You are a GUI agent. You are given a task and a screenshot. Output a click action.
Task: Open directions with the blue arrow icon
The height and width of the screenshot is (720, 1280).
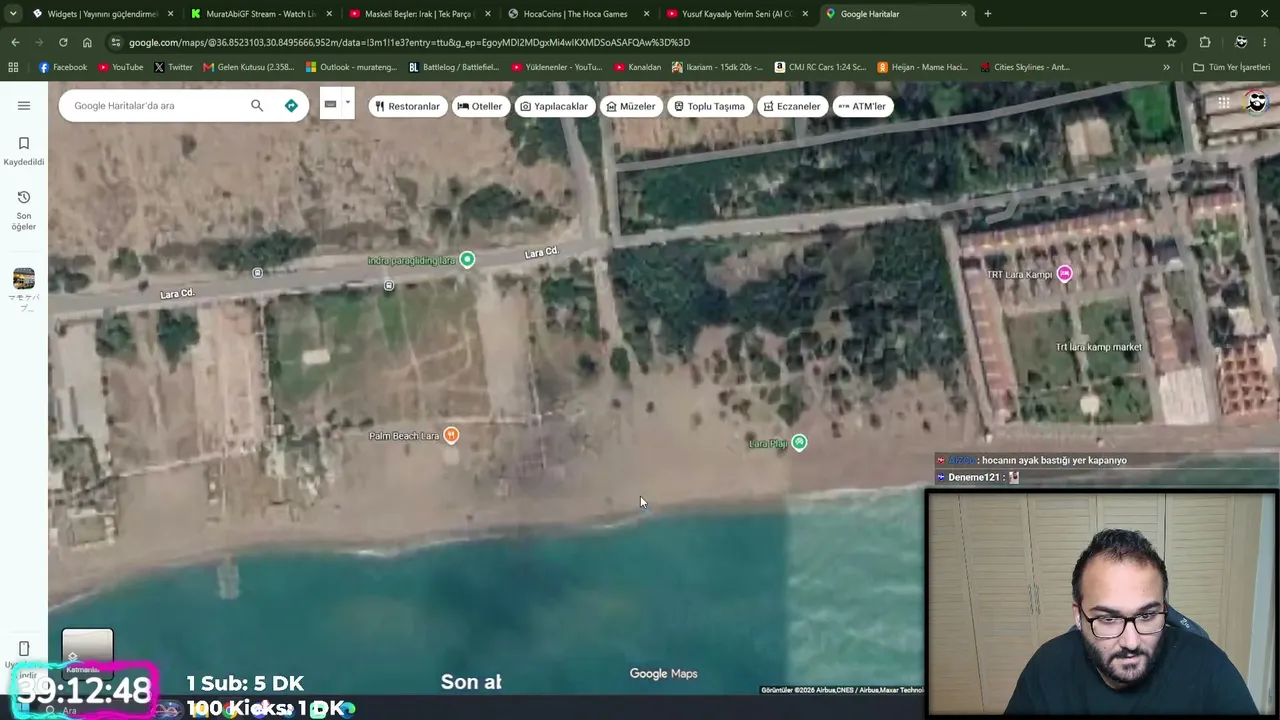pyautogui.click(x=291, y=105)
